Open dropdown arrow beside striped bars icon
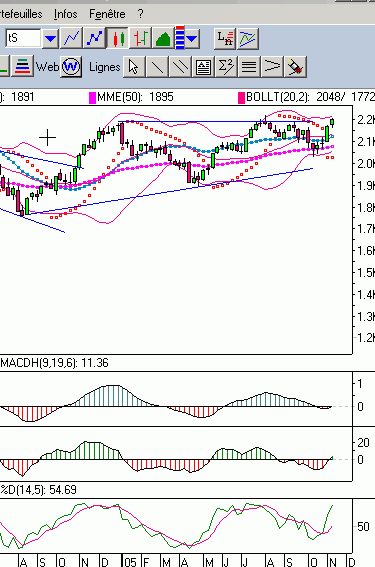The height and width of the screenshot is (567, 375). [x=192, y=38]
